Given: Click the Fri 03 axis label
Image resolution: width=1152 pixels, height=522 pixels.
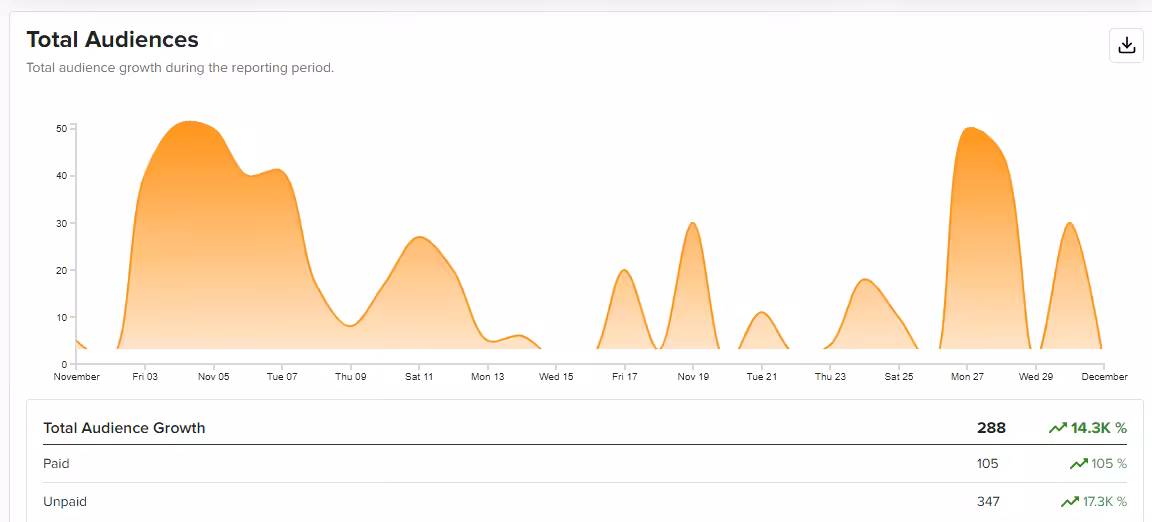Looking at the screenshot, I should point(145,376).
